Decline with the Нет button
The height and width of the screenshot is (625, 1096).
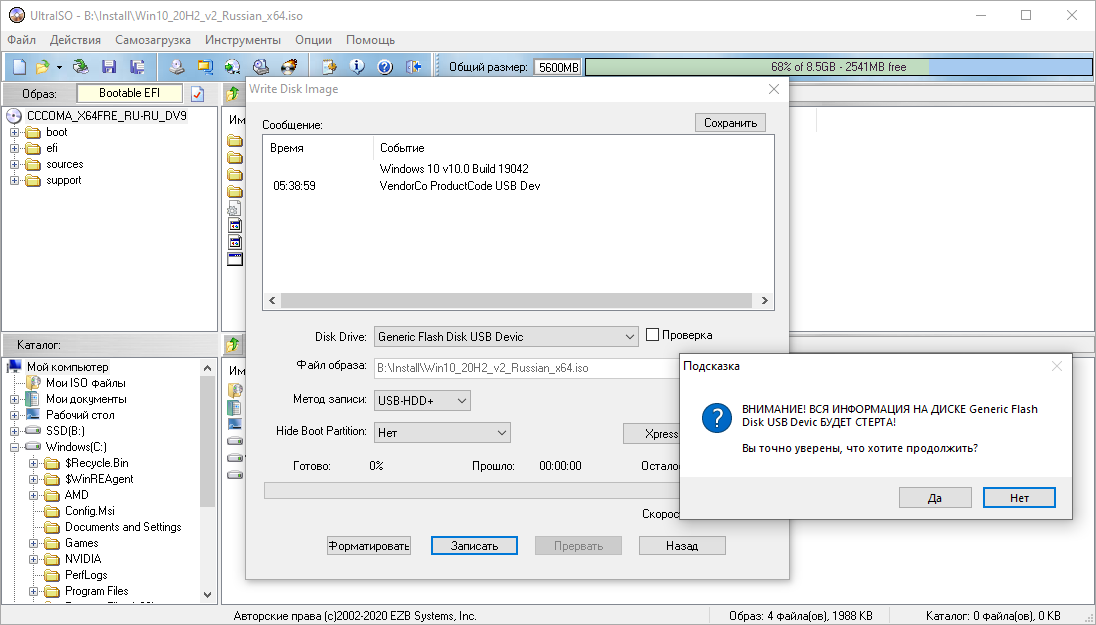(1019, 498)
